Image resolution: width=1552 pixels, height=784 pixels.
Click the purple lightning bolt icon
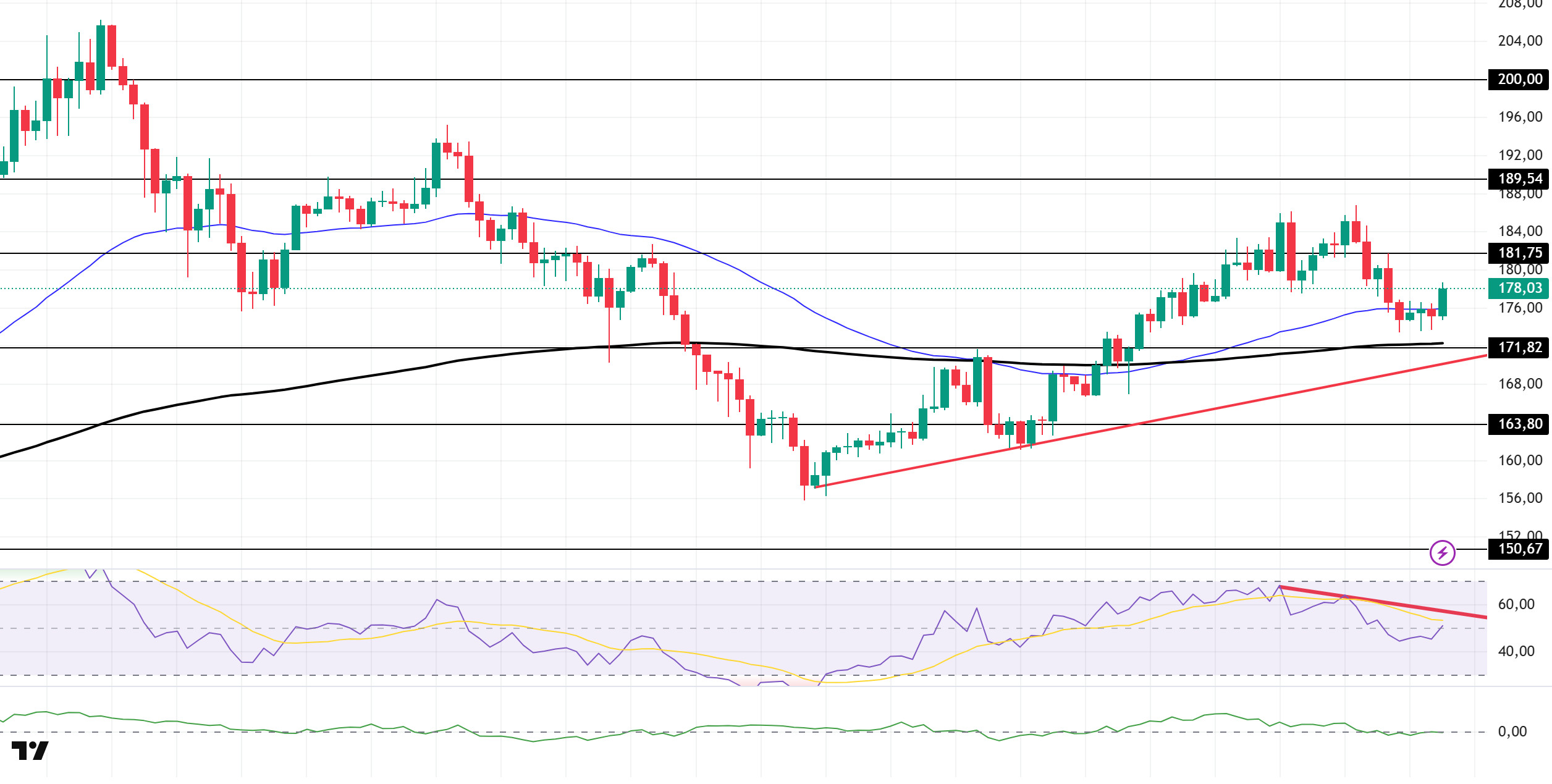(1442, 552)
